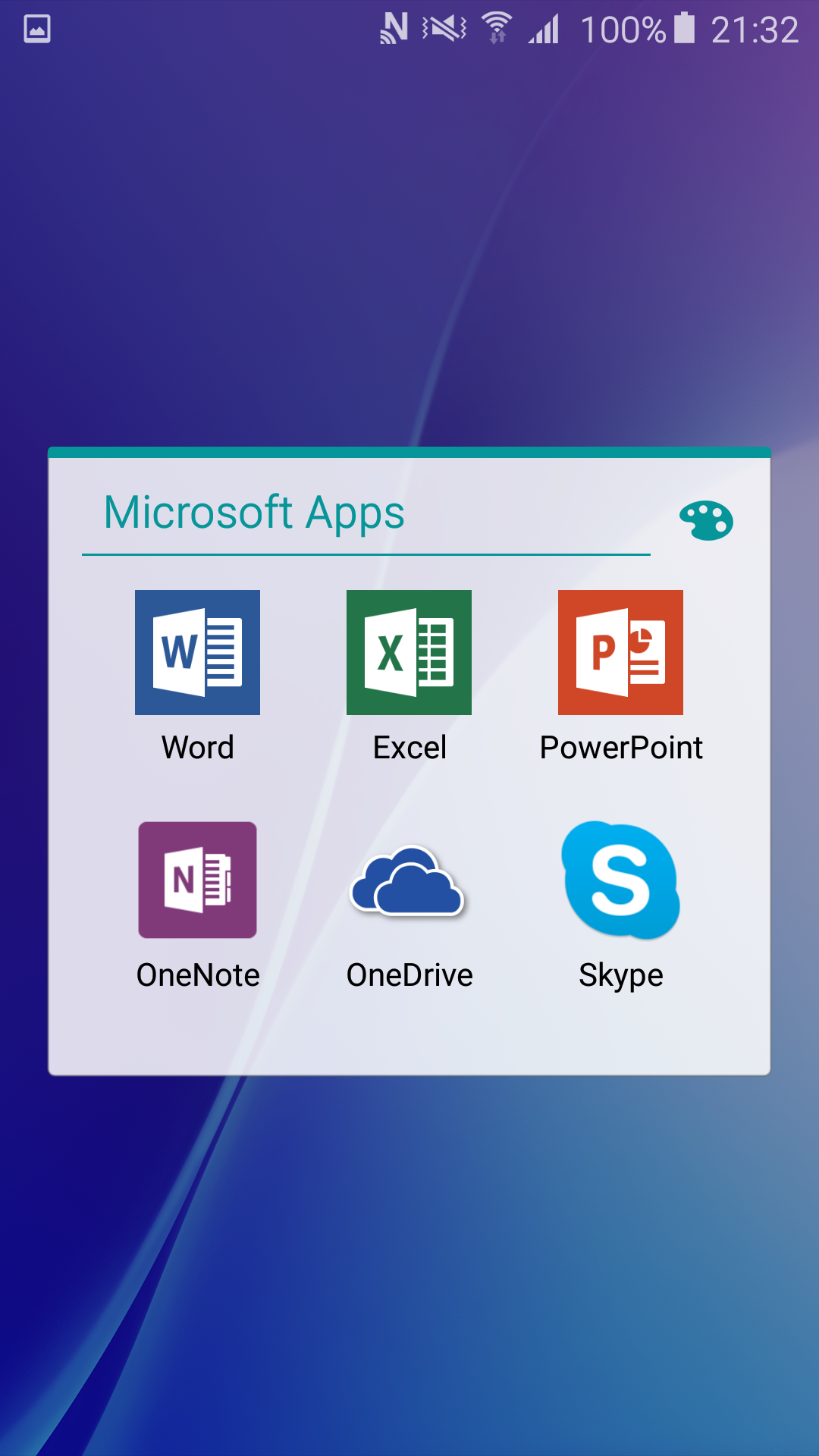The image size is (819, 1456).
Task: Open the OneDrive cloud icon
Action: [x=409, y=881]
